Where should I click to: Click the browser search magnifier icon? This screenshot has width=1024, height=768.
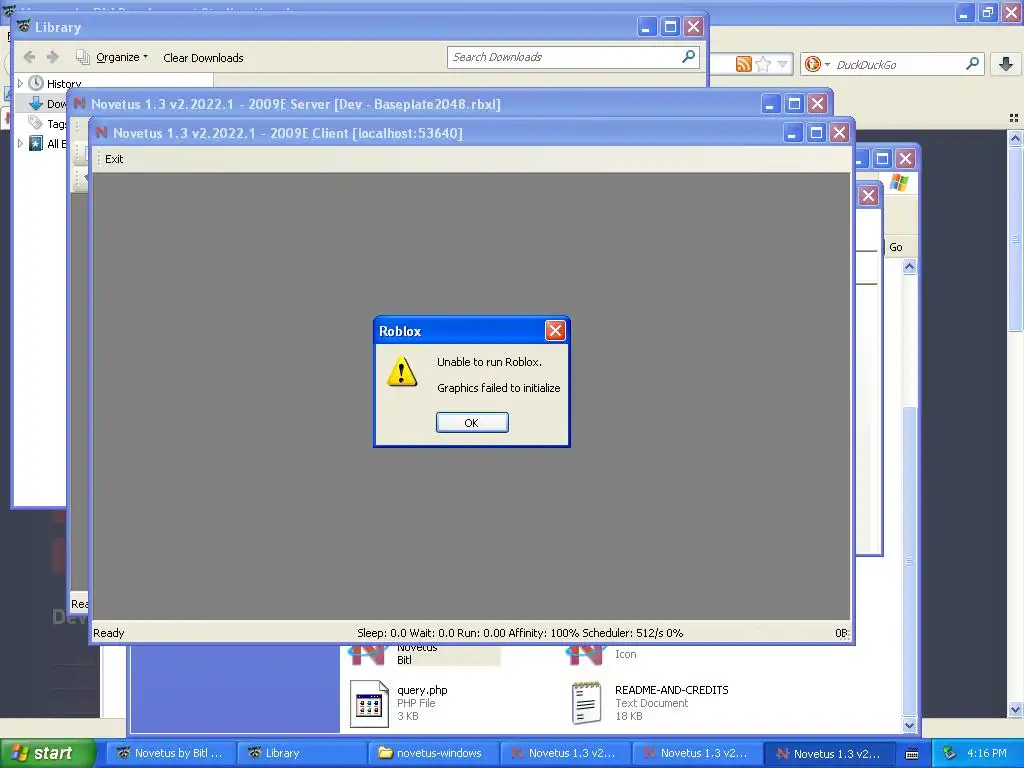[x=972, y=63]
